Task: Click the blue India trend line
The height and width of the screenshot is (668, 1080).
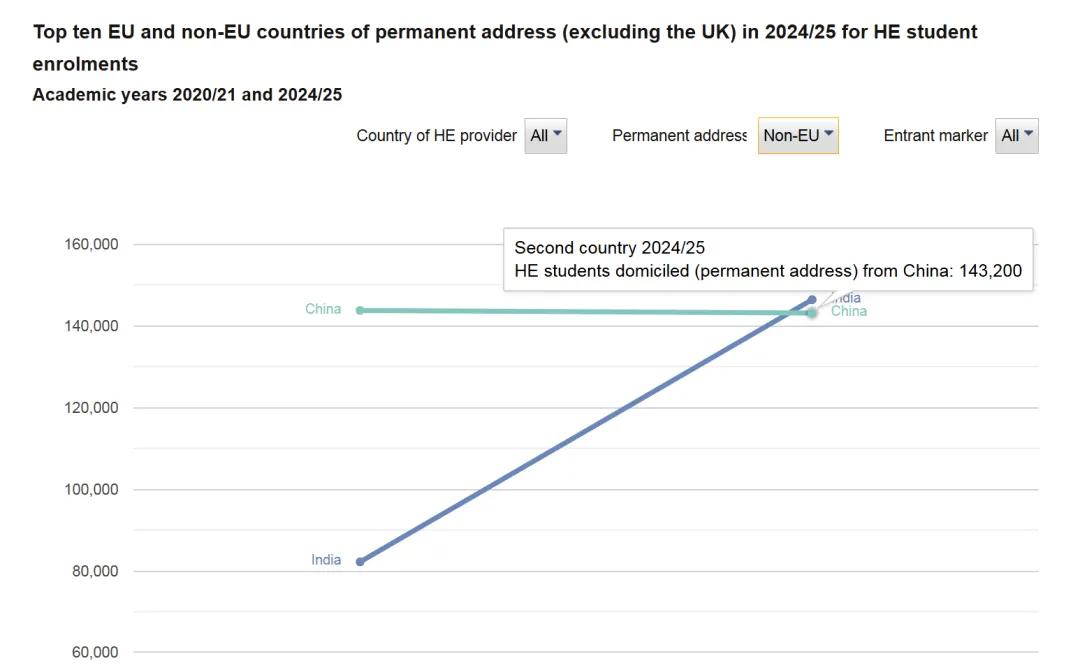Action: [585, 432]
